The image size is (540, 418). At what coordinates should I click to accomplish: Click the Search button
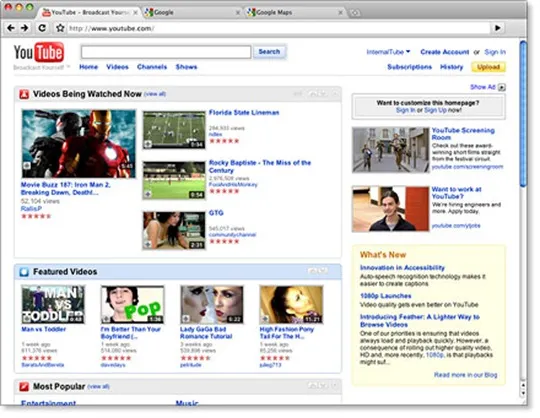tap(269, 52)
